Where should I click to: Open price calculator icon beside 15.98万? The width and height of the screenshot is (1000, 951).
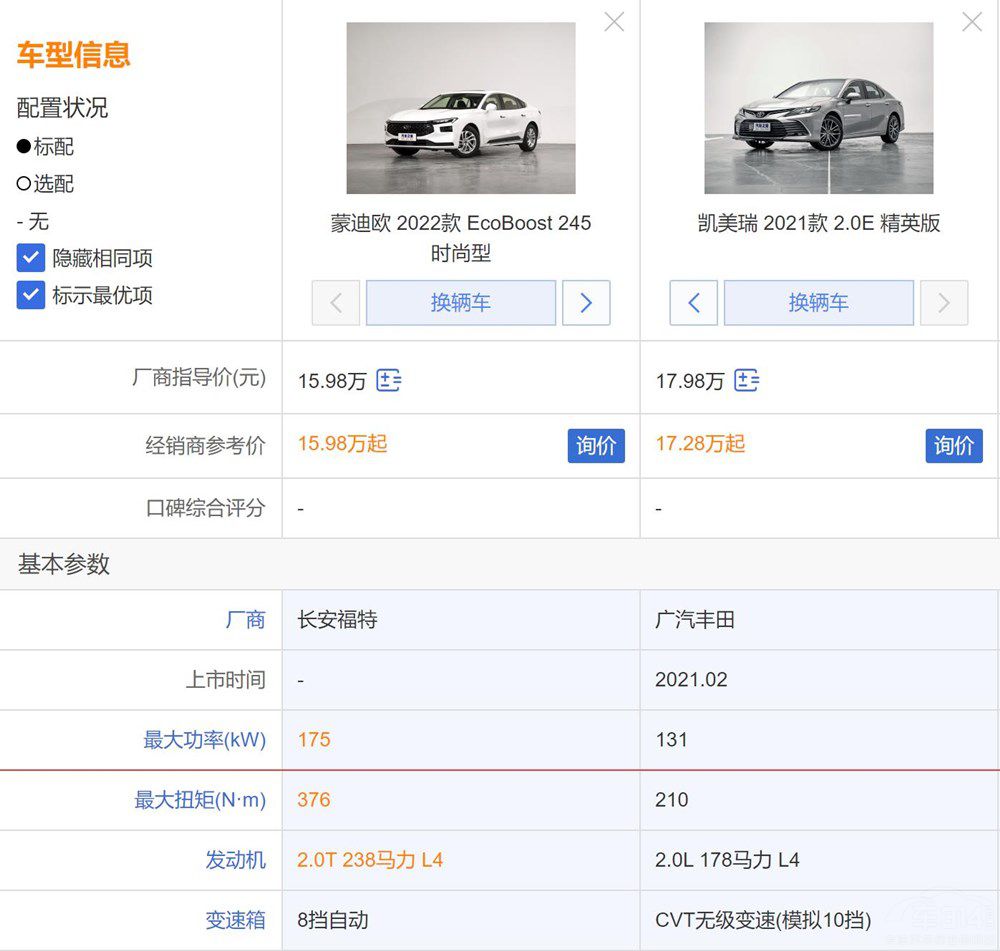point(389,380)
